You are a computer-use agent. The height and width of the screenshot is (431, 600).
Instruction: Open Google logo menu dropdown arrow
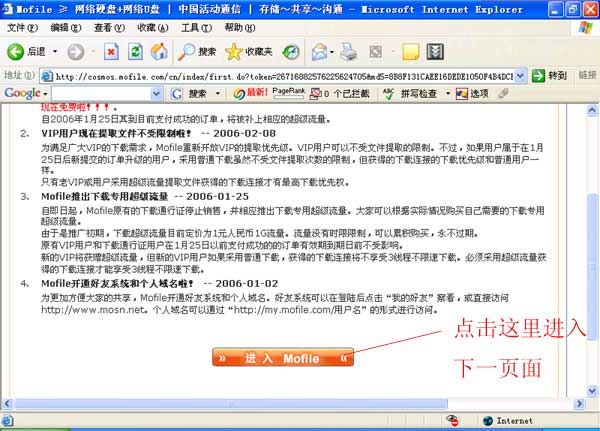[x=45, y=94]
